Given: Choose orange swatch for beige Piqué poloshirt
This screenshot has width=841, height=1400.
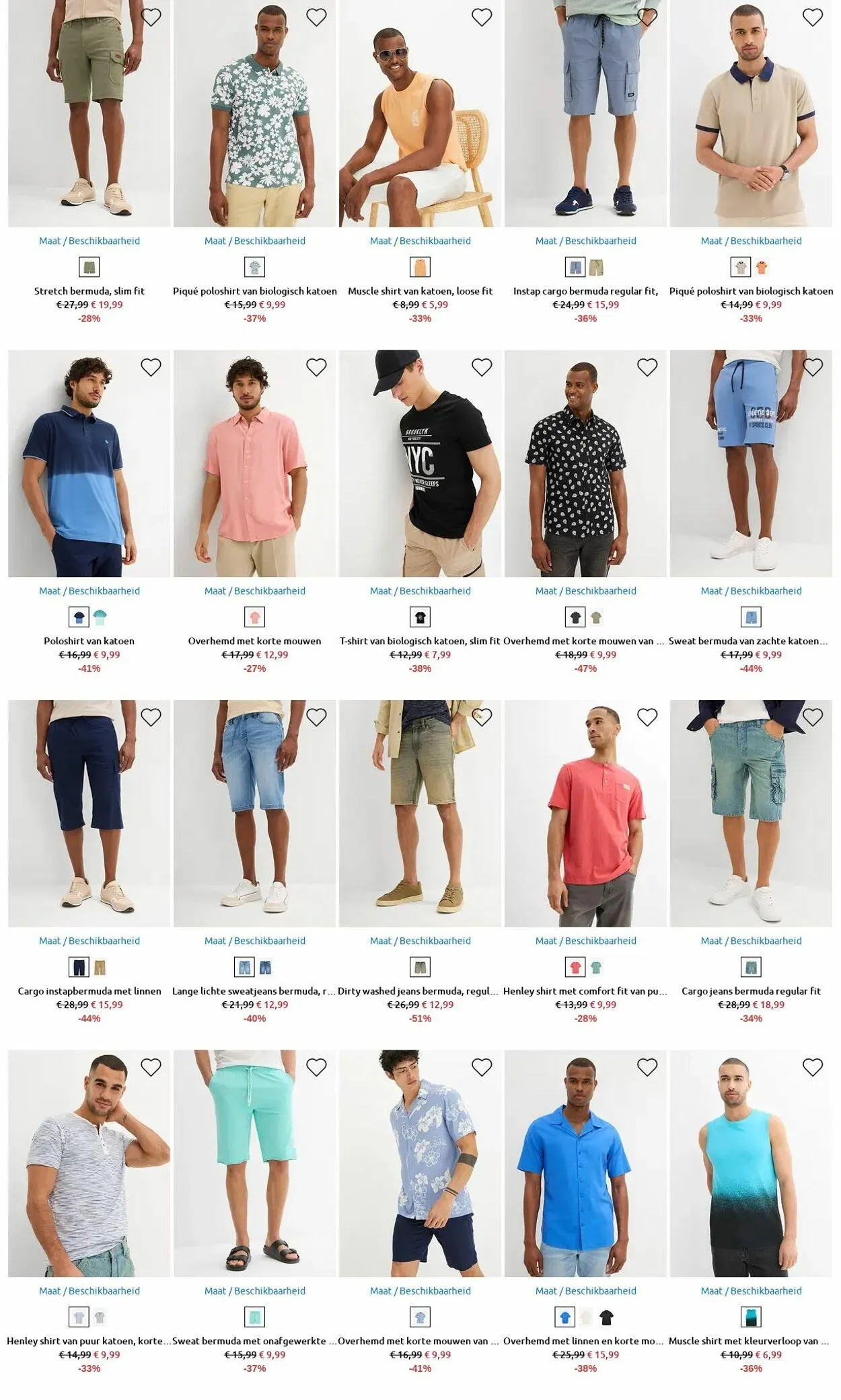Looking at the screenshot, I should point(762,268).
